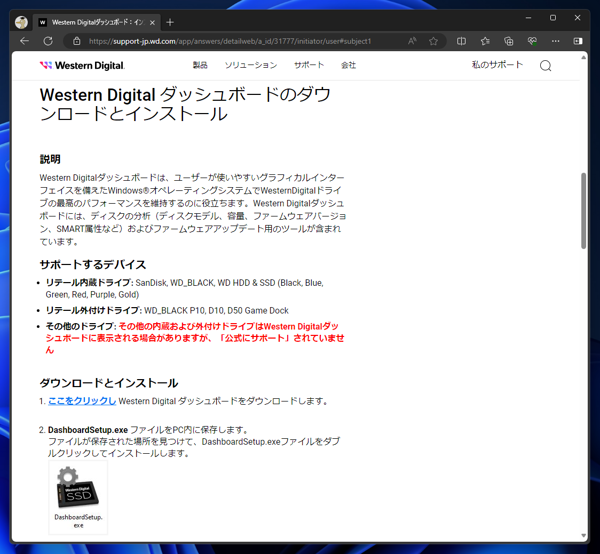Image resolution: width=600 pixels, height=554 pixels.
Task: Open the ソリューション menu
Action: tap(251, 65)
